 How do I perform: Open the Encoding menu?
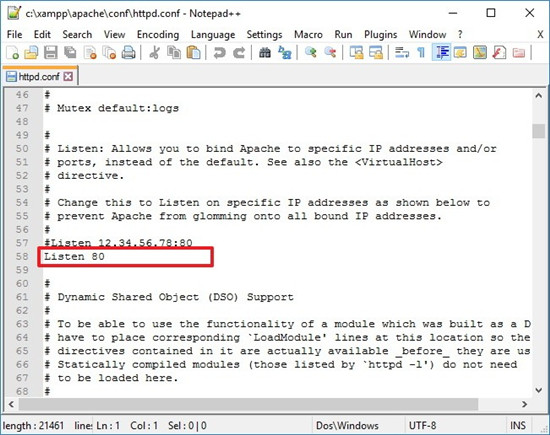(158, 34)
